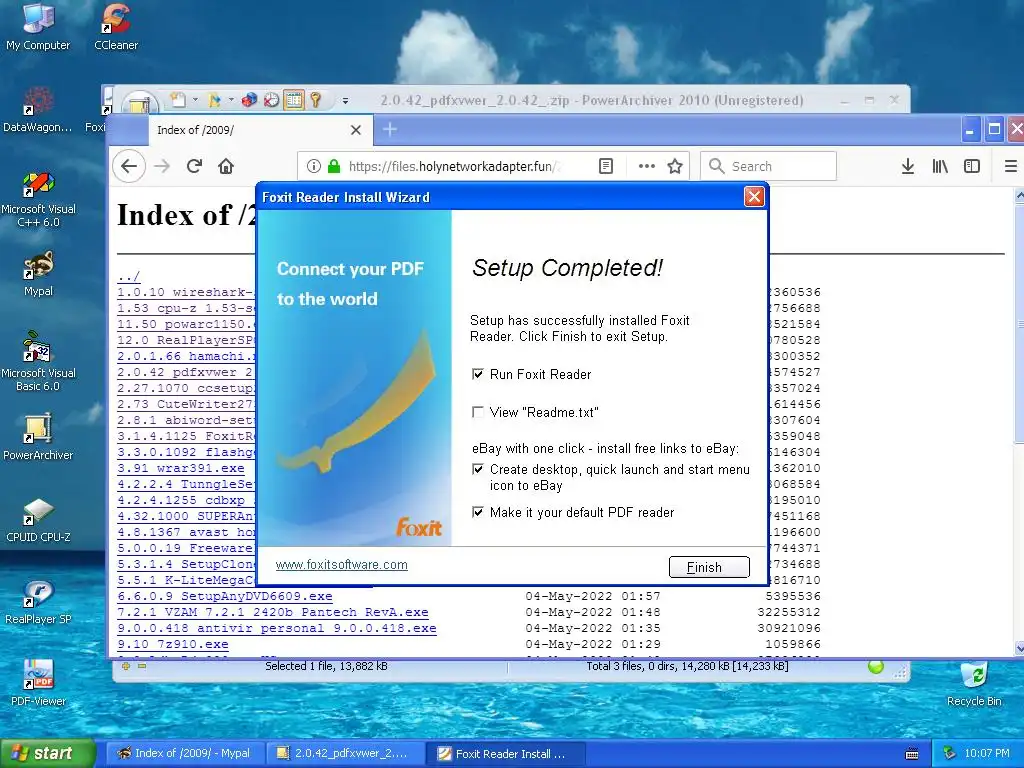
Task: Switch to 2.0.42_pdfxvwer taskbar item
Action: tap(344, 753)
